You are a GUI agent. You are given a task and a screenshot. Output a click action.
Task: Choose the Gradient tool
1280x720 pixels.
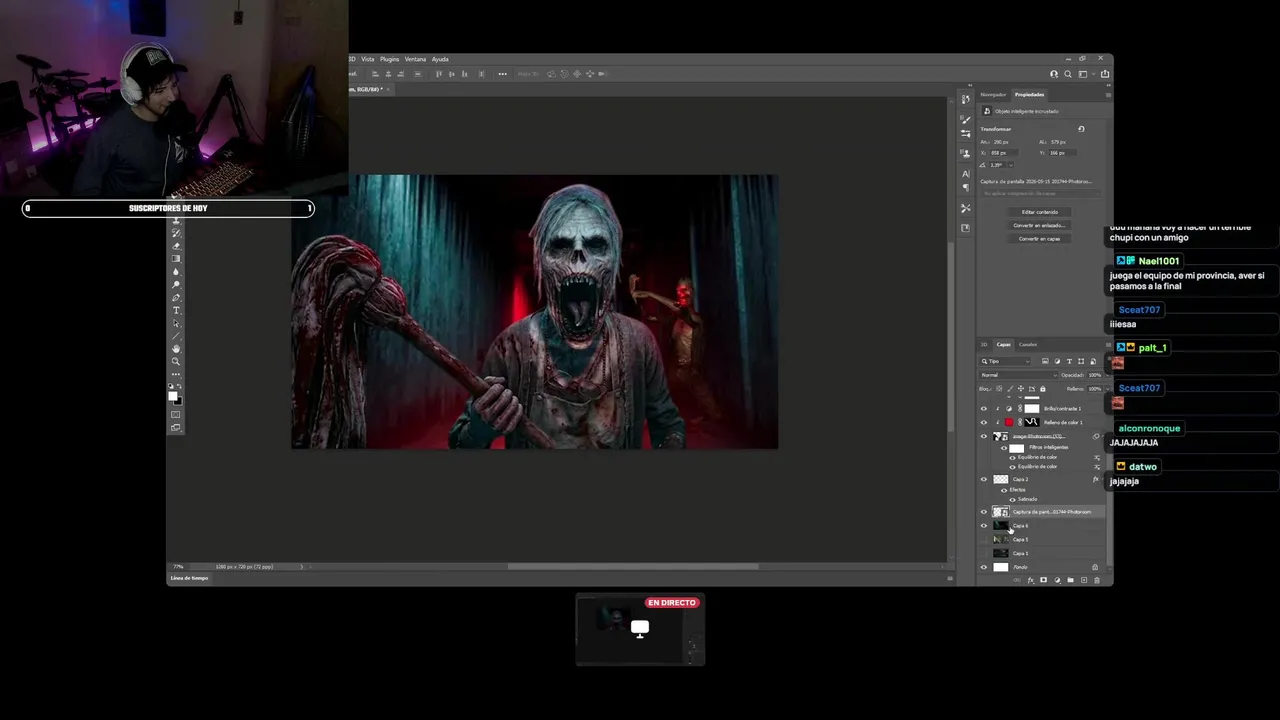[x=176, y=259]
